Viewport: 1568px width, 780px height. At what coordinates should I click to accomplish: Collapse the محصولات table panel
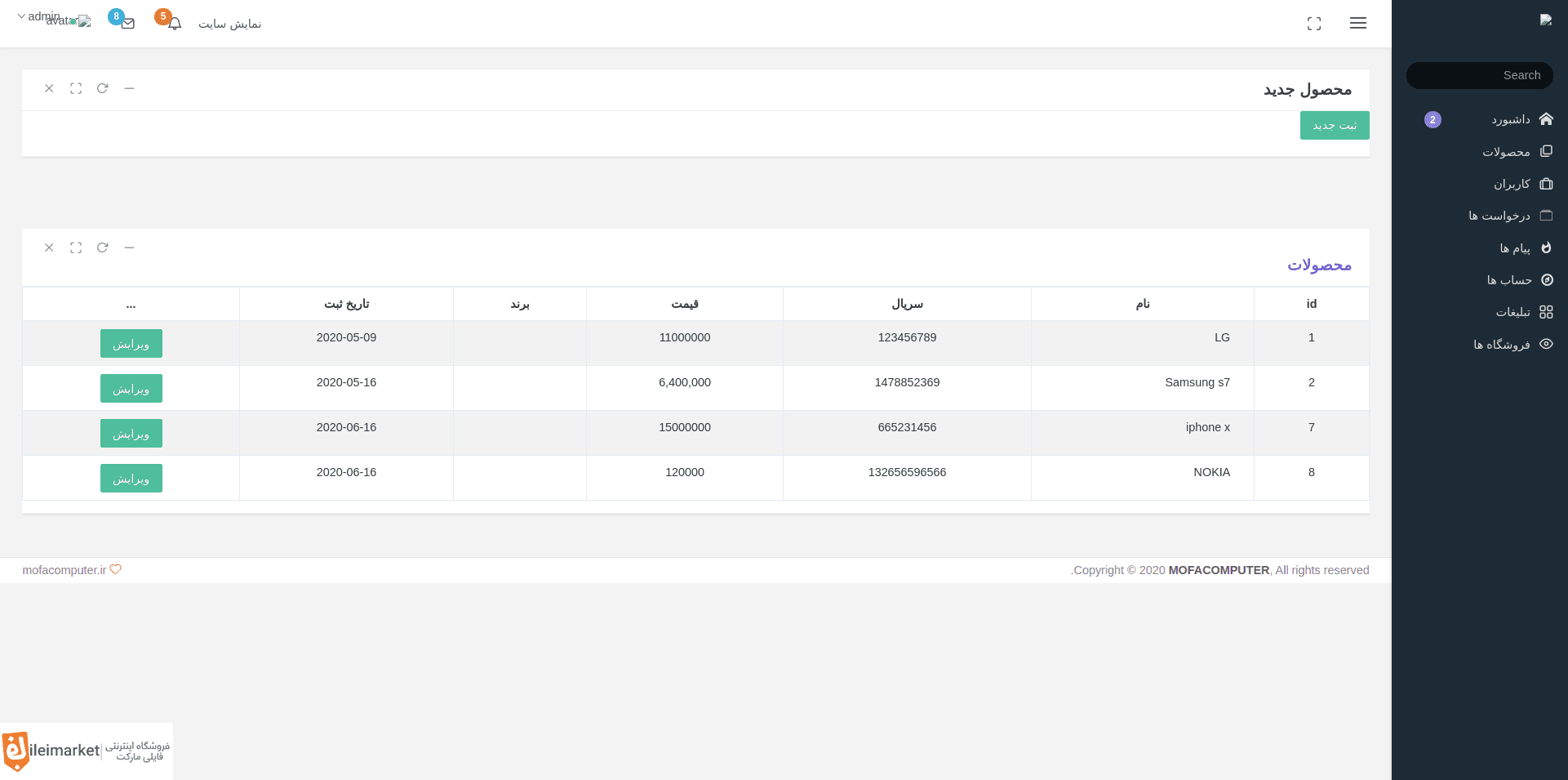coord(129,247)
